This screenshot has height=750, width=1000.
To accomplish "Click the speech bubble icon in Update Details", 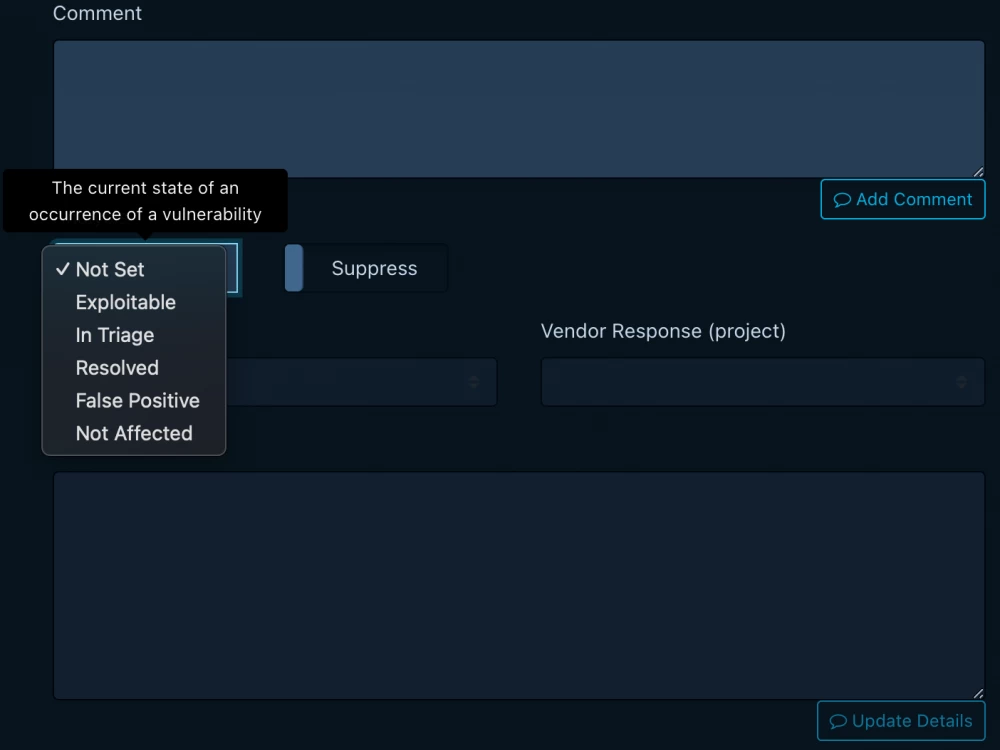I will (x=838, y=721).
